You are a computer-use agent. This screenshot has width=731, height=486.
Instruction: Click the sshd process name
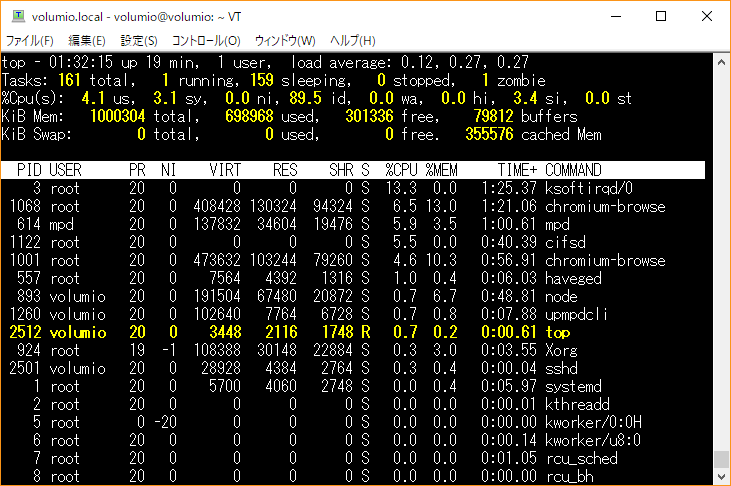click(561, 368)
